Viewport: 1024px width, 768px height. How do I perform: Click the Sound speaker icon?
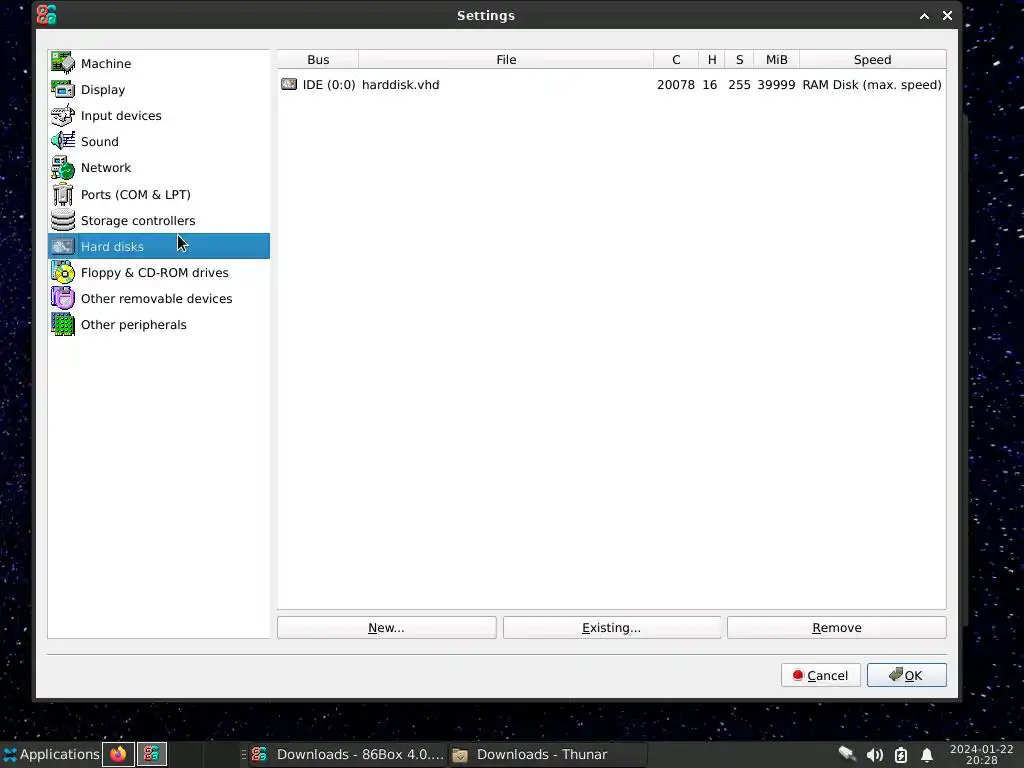click(x=63, y=141)
